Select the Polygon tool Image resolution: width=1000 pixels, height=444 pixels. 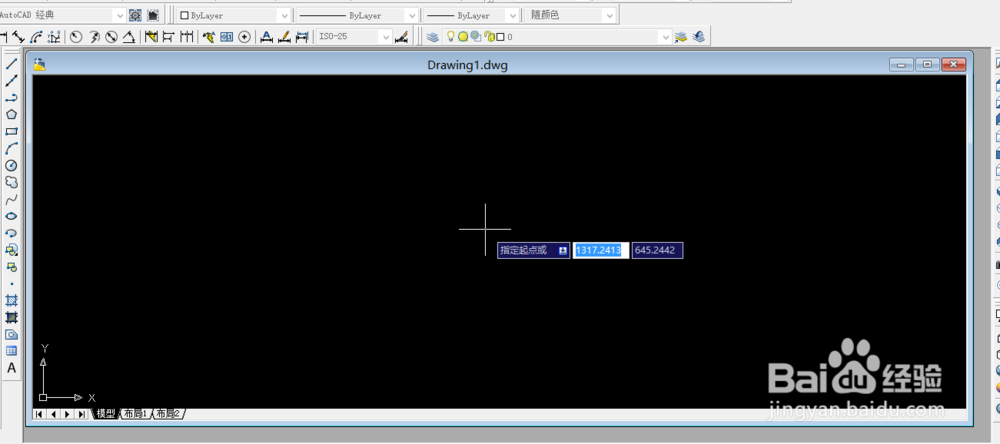11,115
